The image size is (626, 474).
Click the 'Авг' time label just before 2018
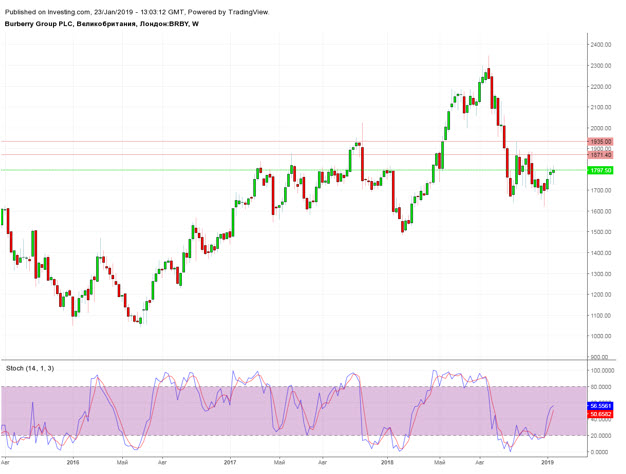pyautogui.click(x=322, y=462)
